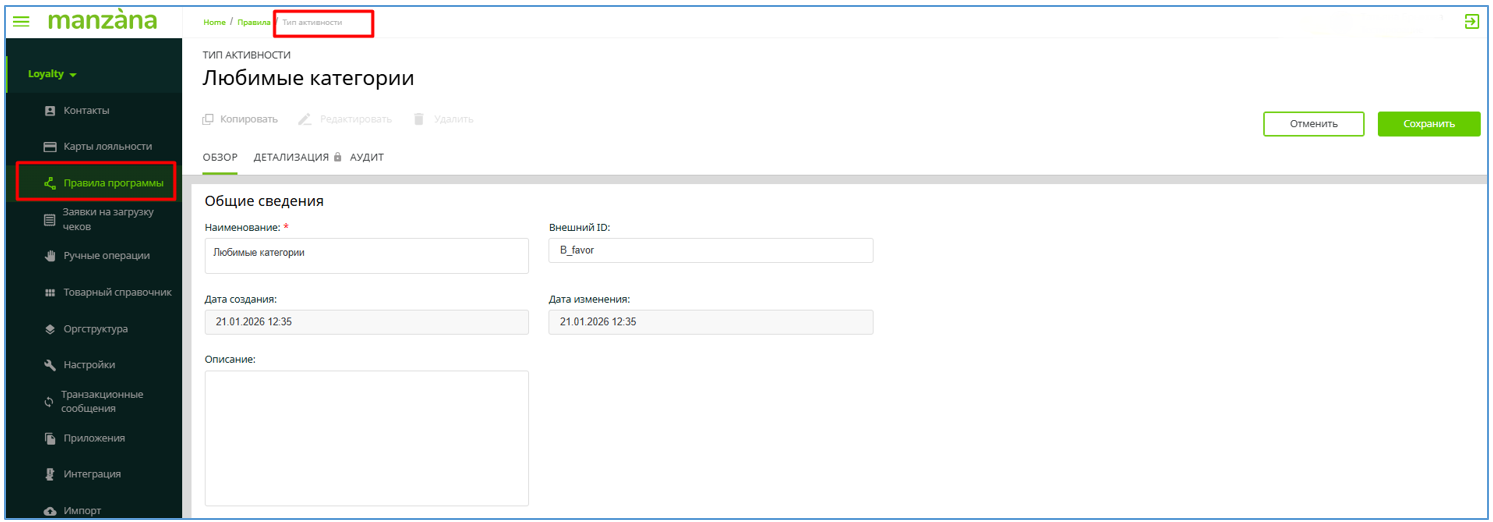Click the Оргструктура layers icon
Screen dimensions: 1493x522
50,329
